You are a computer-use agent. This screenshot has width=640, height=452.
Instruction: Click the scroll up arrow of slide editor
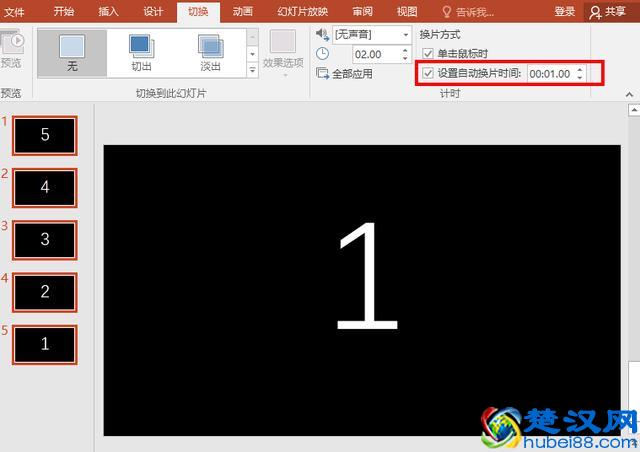pyautogui.click(x=634, y=109)
